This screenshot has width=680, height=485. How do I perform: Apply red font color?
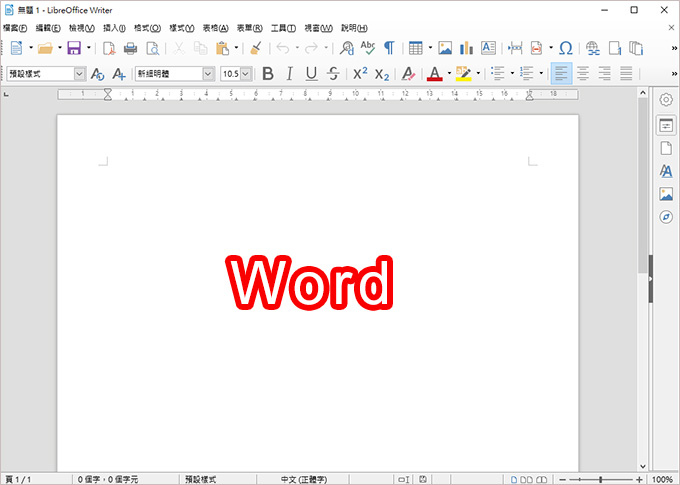(435, 74)
